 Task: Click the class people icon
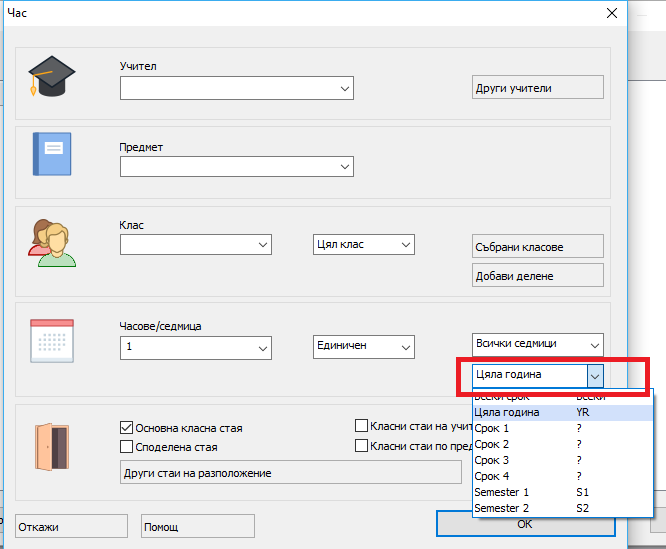point(51,243)
